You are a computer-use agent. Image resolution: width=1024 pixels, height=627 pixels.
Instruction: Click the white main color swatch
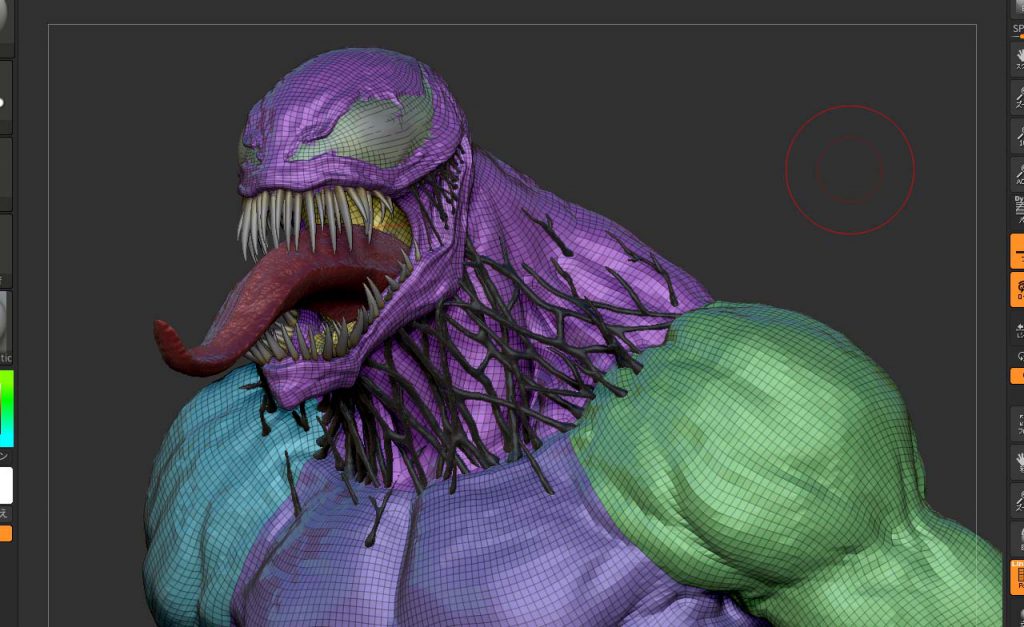point(6,485)
